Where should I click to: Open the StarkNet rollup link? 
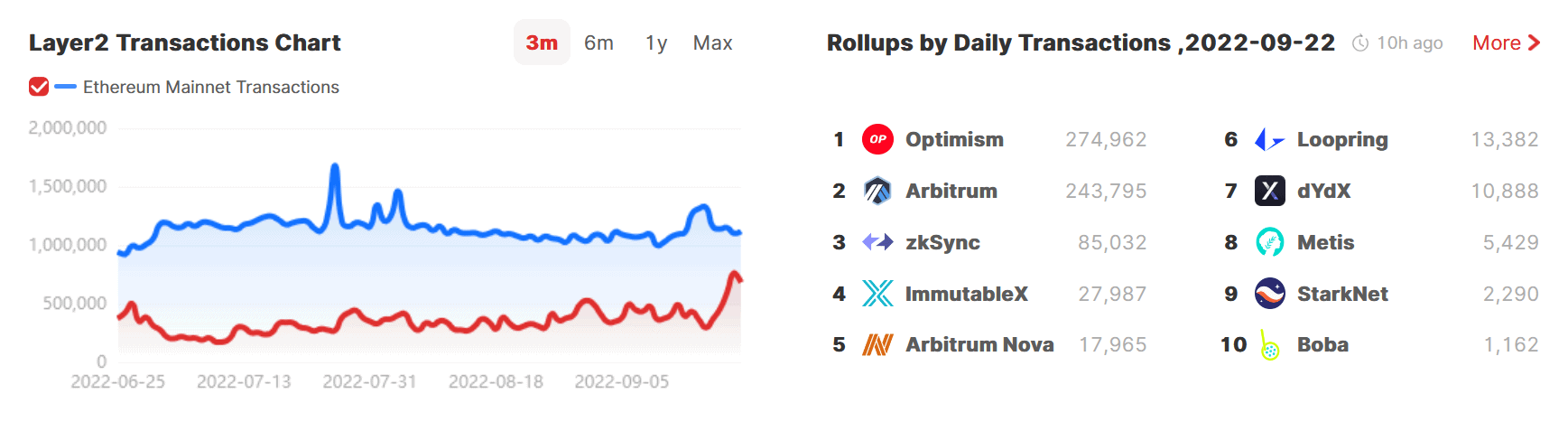pos(1342,294)
